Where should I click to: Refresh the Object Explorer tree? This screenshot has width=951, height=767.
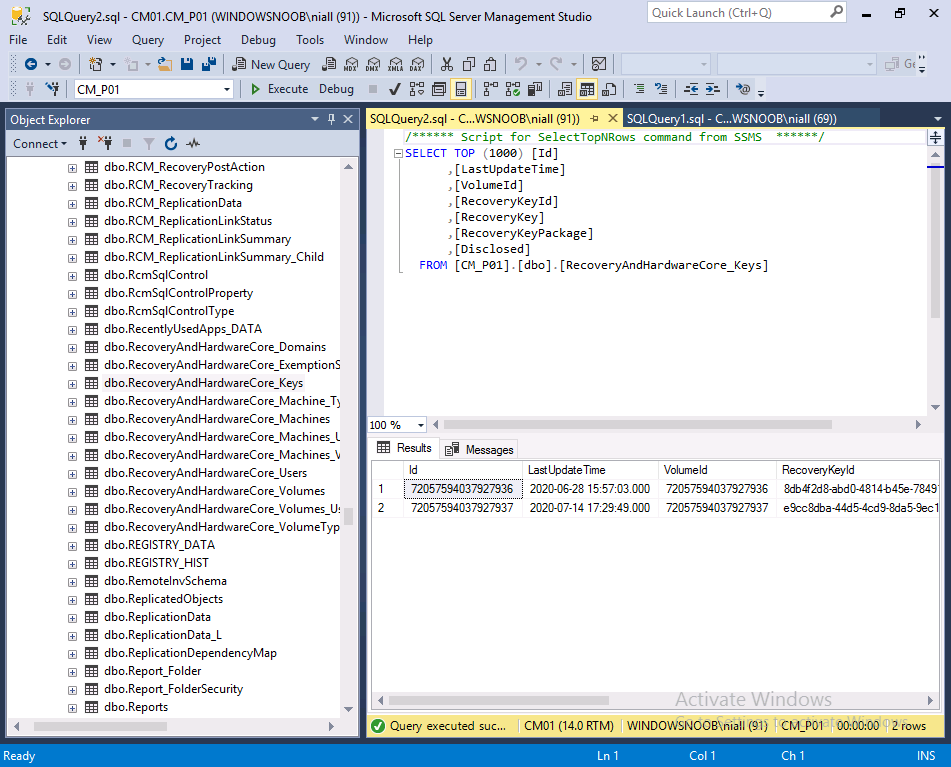coord(171,144)
